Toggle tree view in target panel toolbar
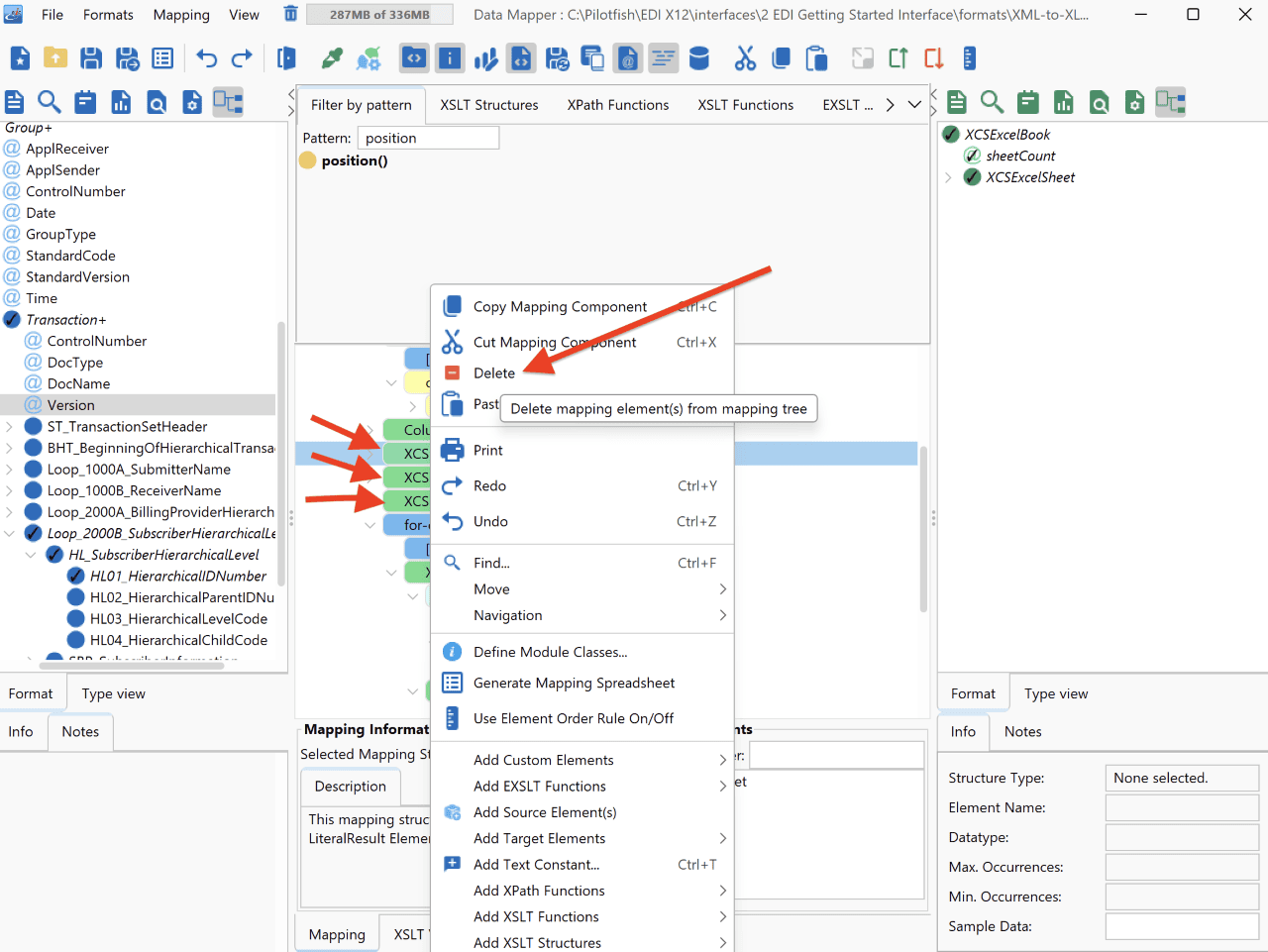Image resolution: width=1268 pixels, height=952 pixels. pyautogui.click(x=1170, y=102)
